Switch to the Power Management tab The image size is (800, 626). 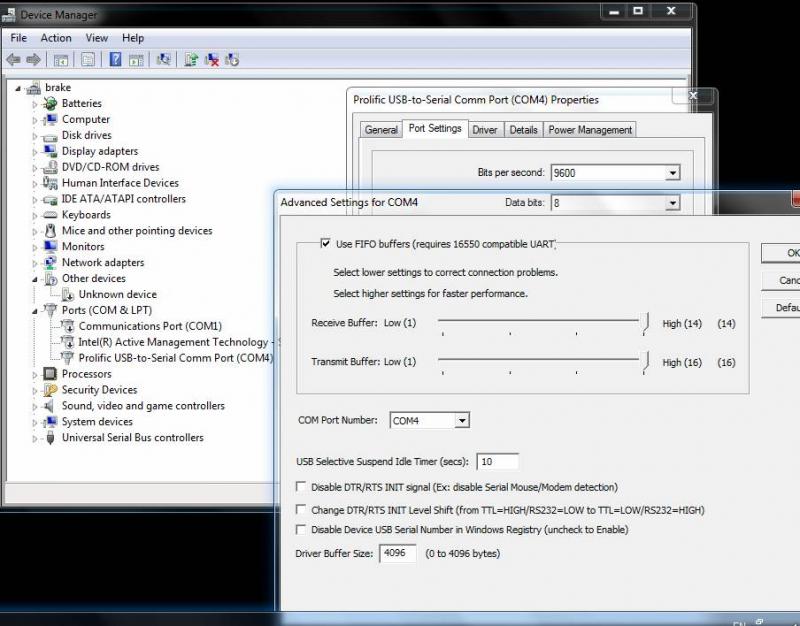coord(590,130)
